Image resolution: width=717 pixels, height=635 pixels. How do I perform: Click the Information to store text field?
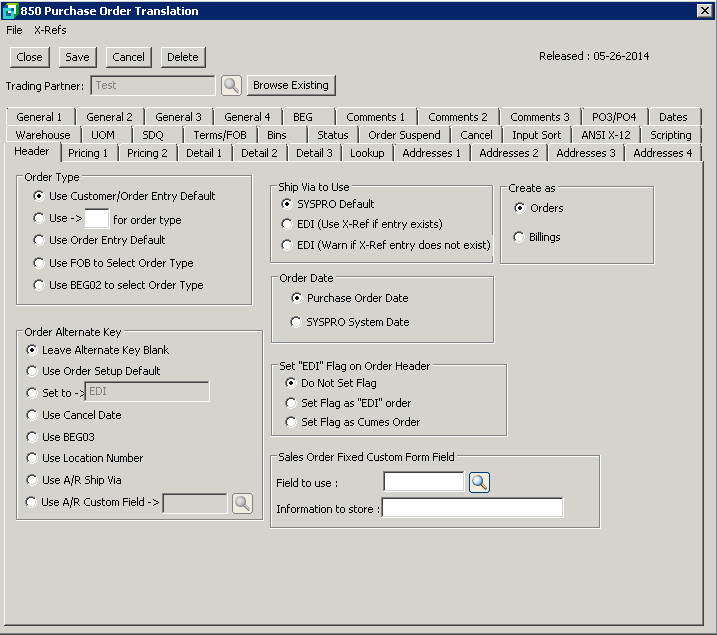[x=472, y=509]
